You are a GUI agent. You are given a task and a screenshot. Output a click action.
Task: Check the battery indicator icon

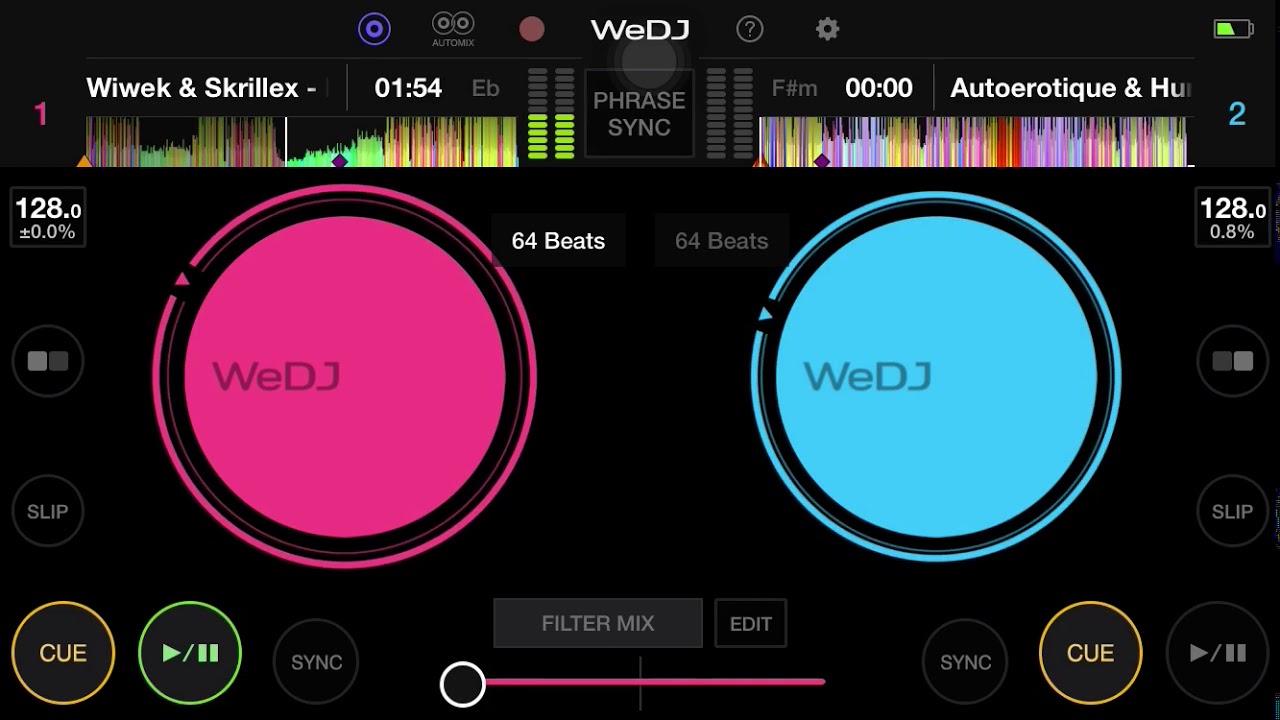point(1233,29)
